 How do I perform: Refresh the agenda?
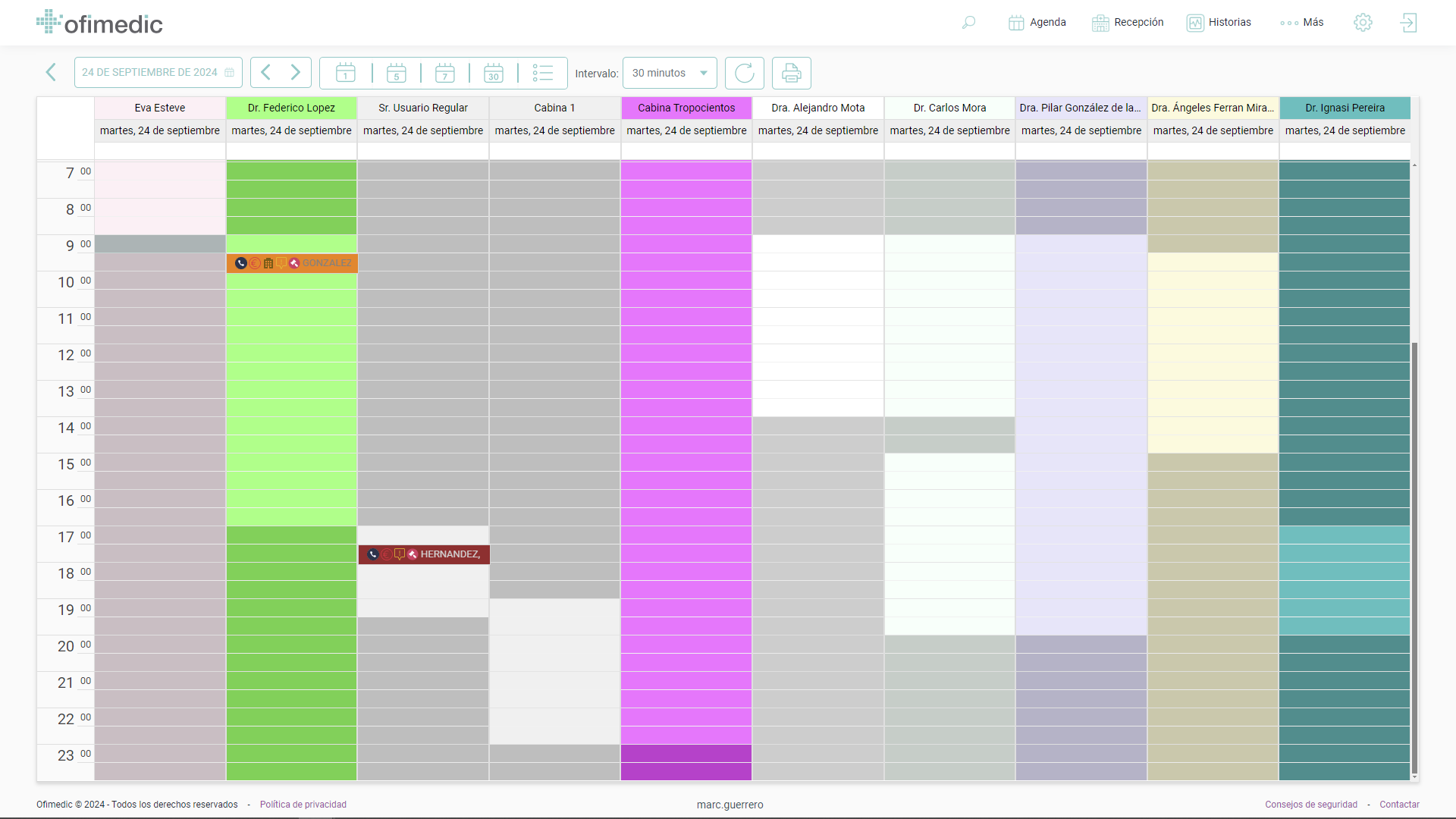click(744, 73)
